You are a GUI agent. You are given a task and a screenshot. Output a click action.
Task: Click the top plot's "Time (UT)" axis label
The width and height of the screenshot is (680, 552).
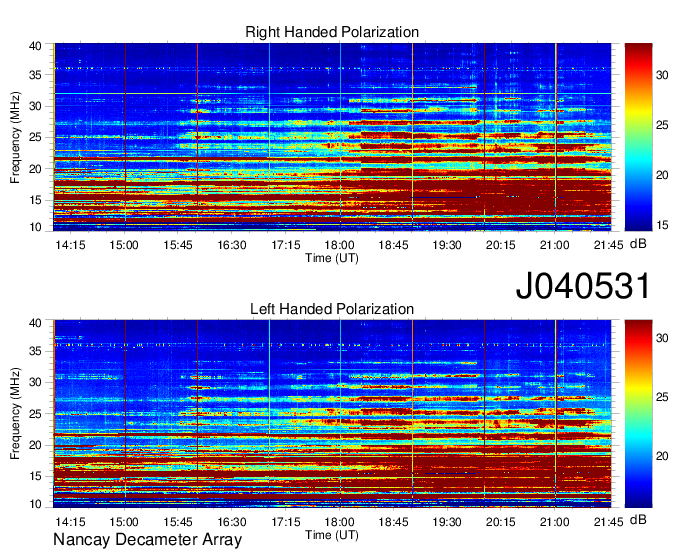point(332,258)
